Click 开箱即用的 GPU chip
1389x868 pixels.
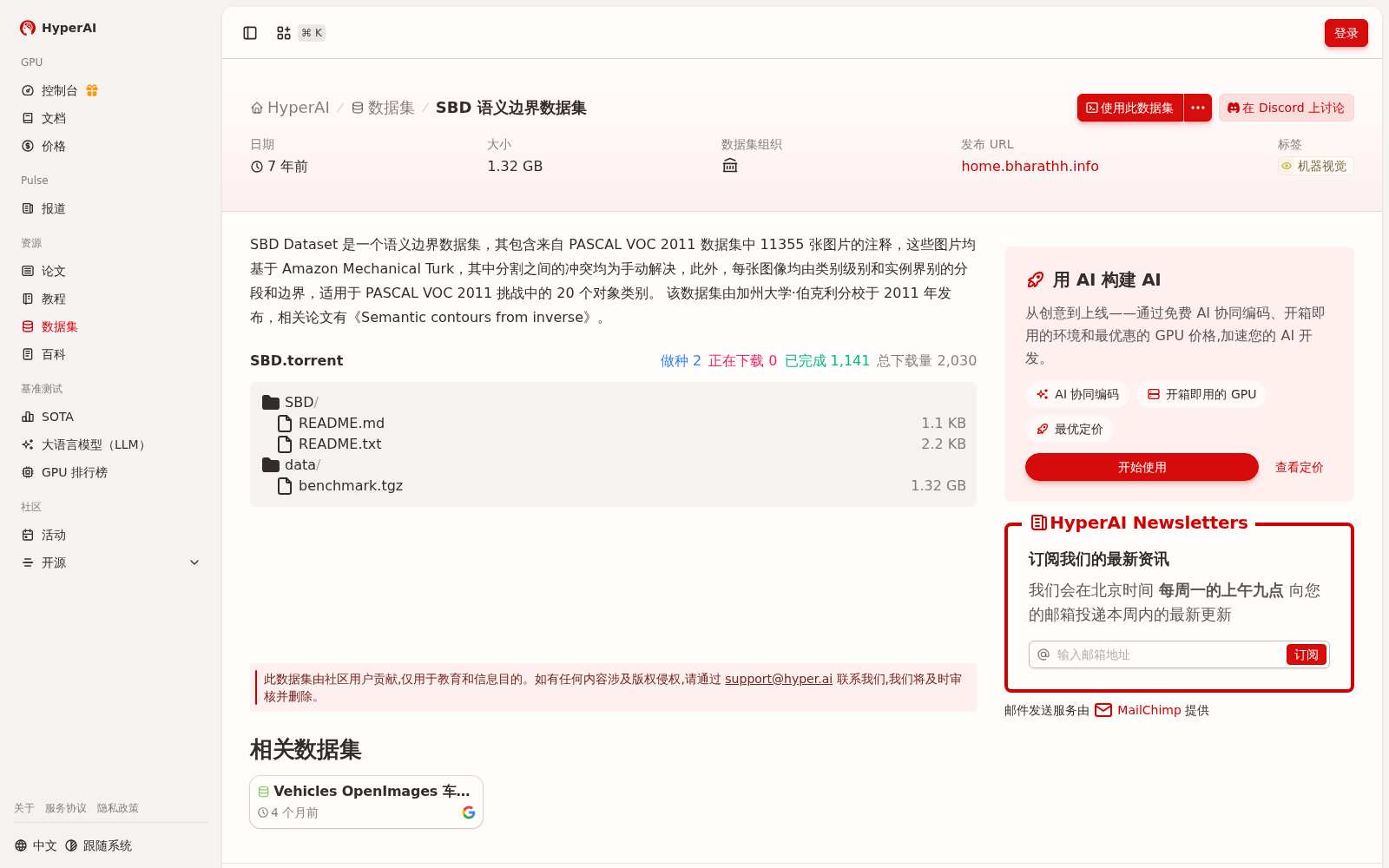pyautogui.click(x=1201, y=394)
